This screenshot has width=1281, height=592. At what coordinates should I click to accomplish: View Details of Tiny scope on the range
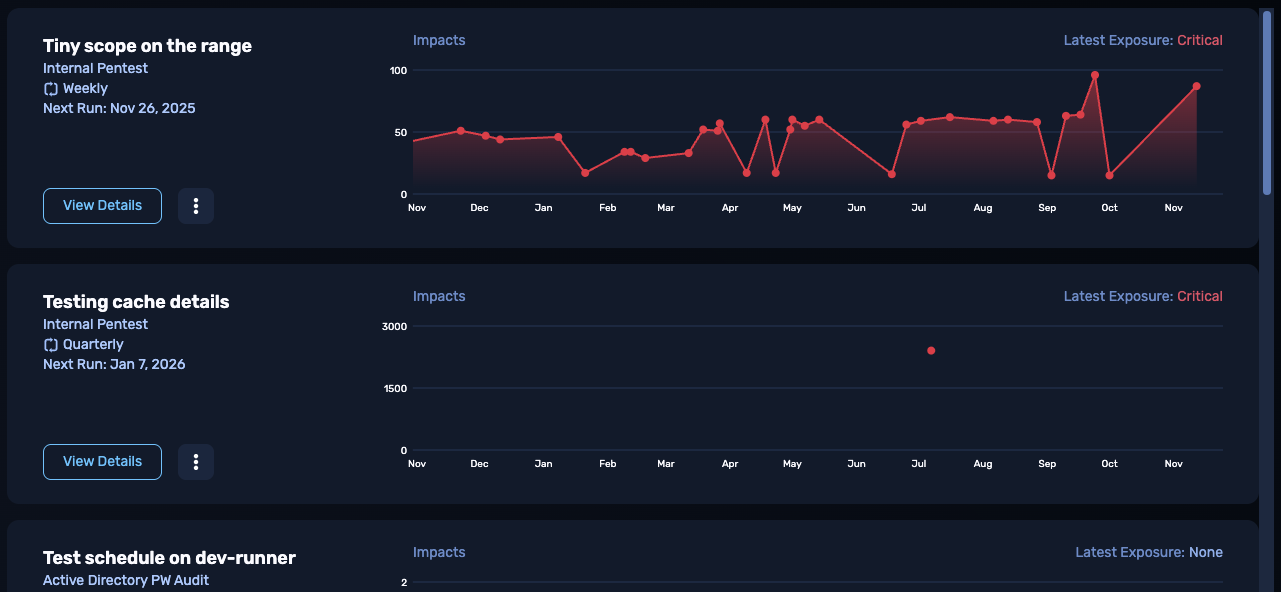[x=102, y=206]
